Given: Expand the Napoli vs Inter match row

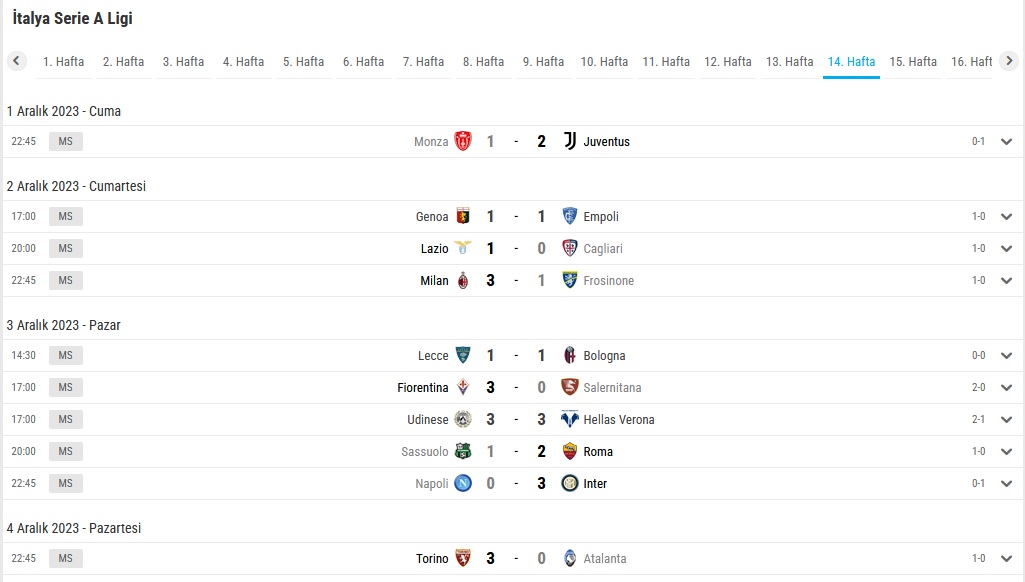Looking at the screenshot, I should [x=1006, y=483].
